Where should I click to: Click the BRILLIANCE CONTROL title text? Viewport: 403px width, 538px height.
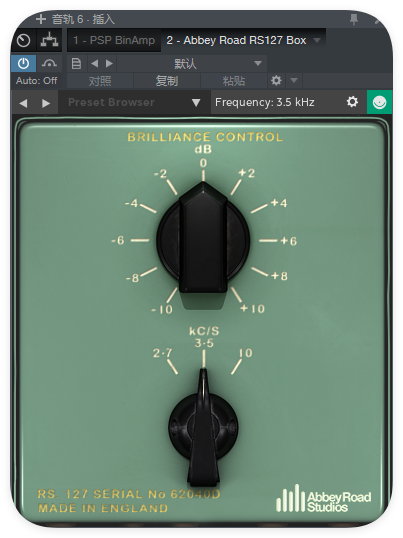tap(205, 137)
